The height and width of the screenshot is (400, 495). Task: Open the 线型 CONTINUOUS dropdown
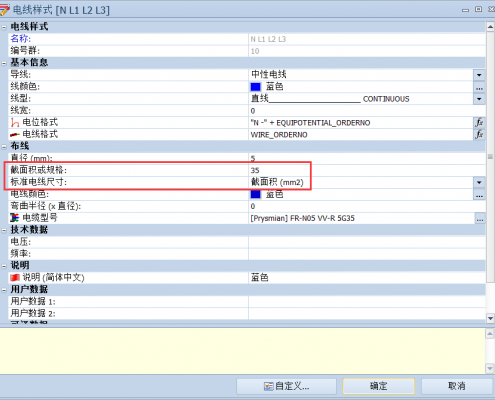pyautogui.click(x=479, y=99)
